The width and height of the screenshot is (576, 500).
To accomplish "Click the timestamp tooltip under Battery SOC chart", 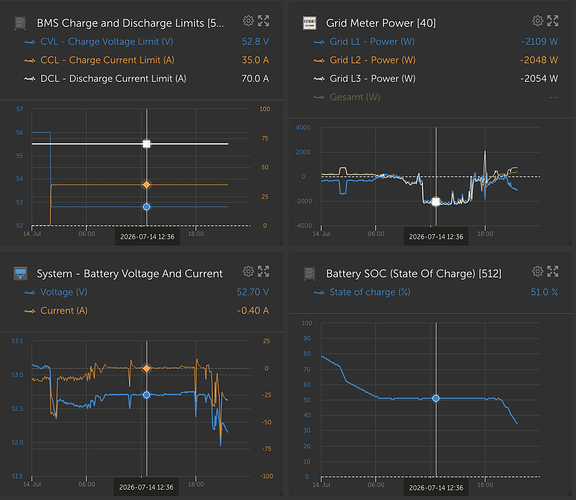I will (436, 488).
